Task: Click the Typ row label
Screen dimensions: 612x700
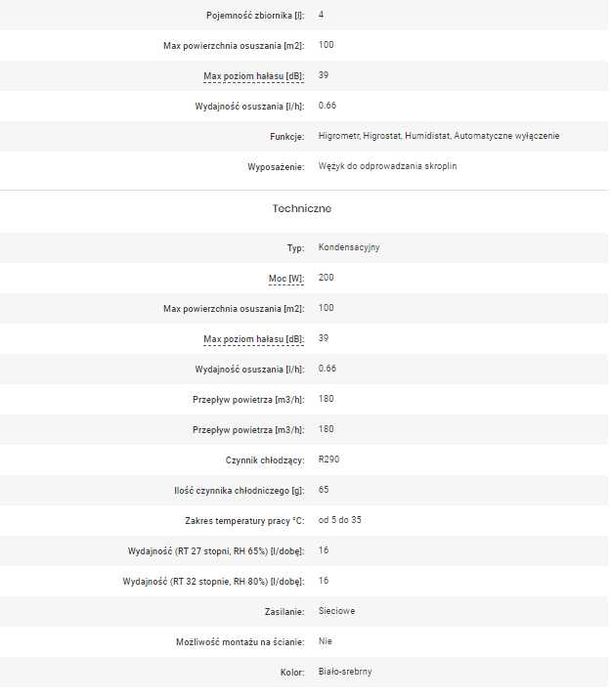Action: (x=294, y=247)
